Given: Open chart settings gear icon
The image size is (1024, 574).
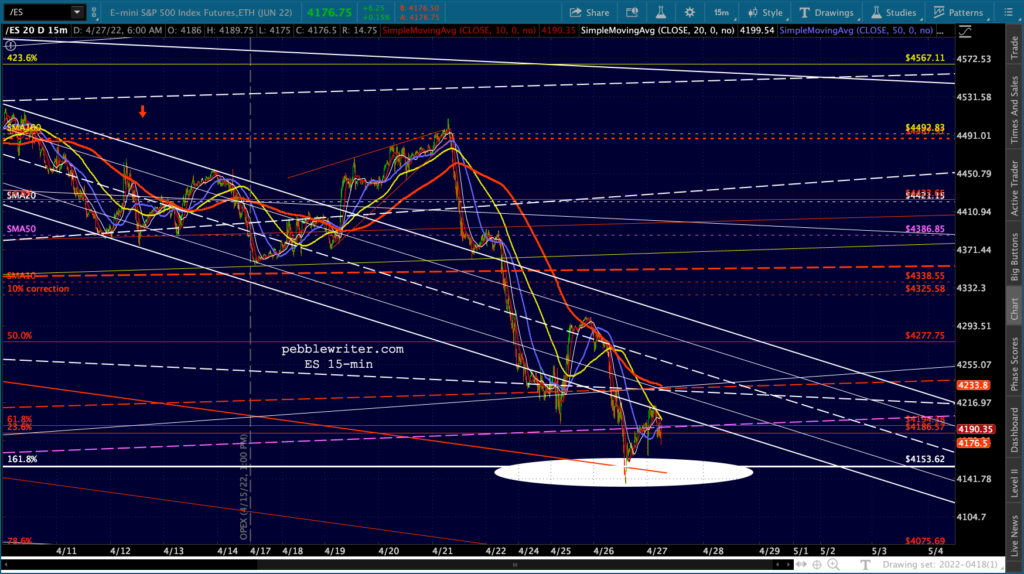Looking at the screenshot, I should pos(690,12).
